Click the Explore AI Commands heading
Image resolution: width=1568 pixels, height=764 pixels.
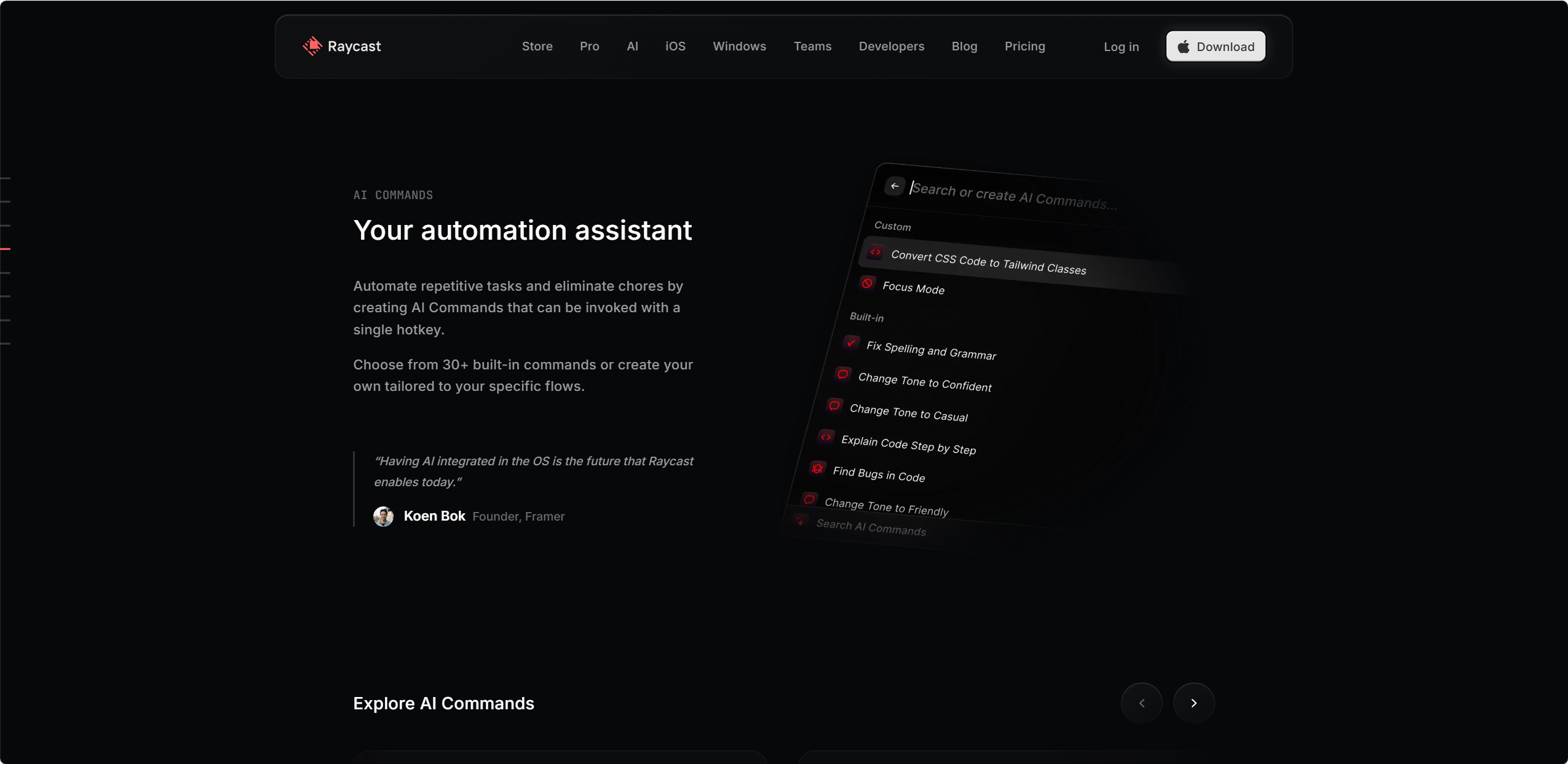tap(443, 703)
